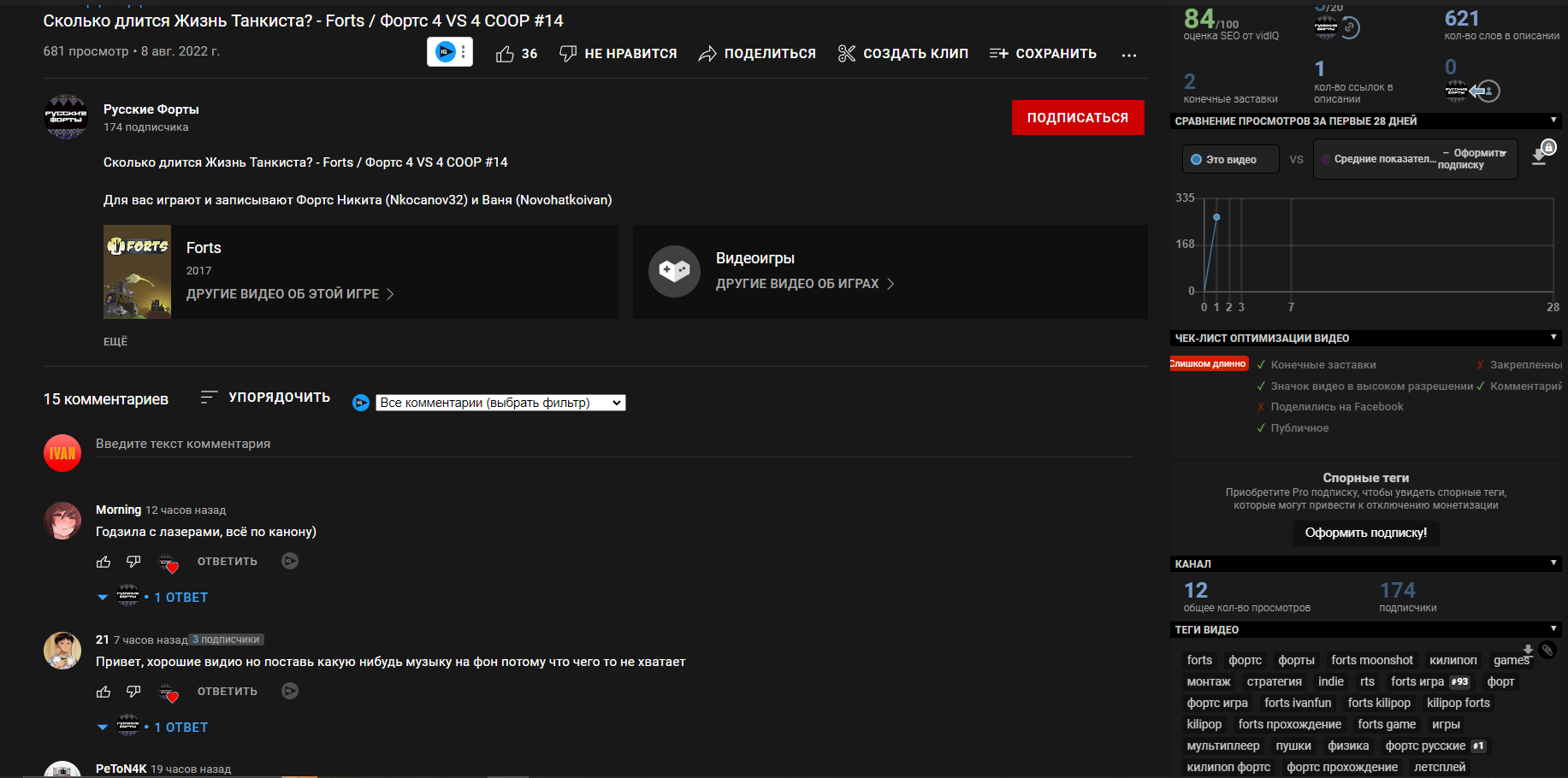This screenshot has width=1568, height=778.
Task: Click Закрепленный checklist item
Action: point(1519,365)
